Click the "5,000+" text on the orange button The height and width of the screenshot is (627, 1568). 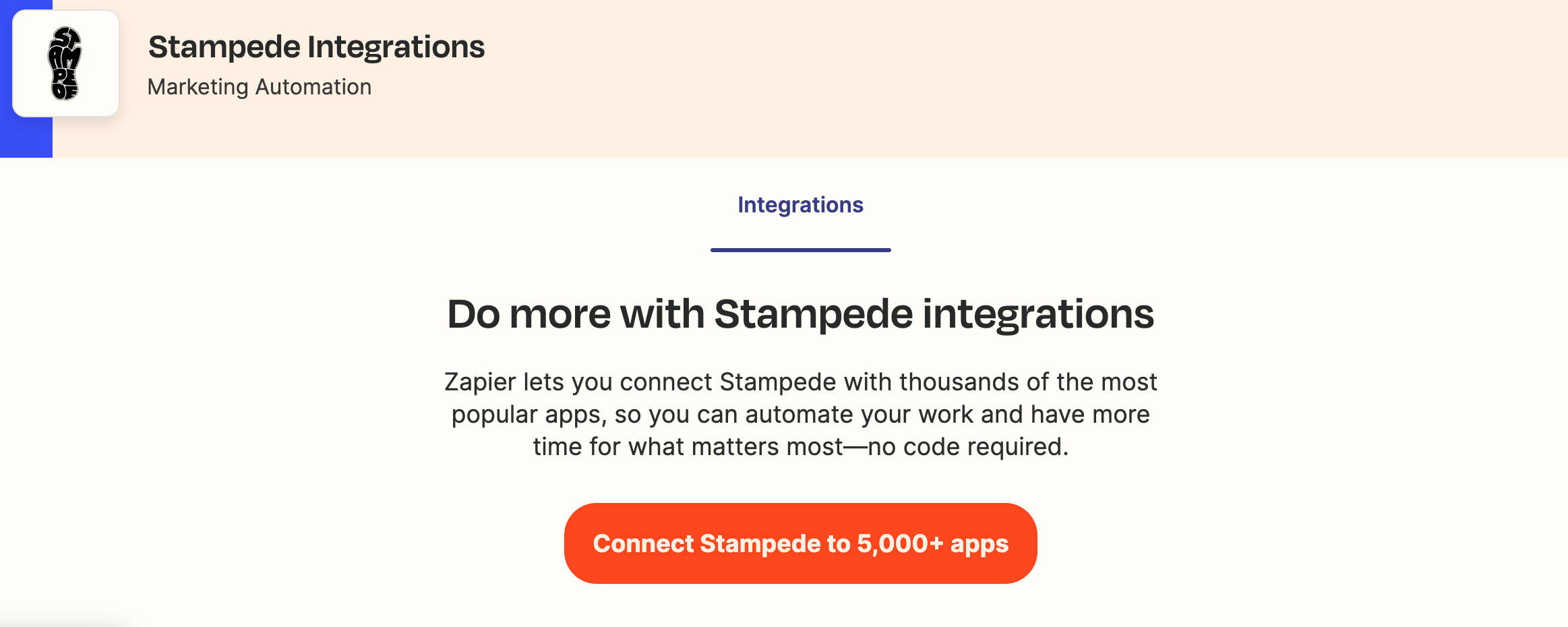899,544
